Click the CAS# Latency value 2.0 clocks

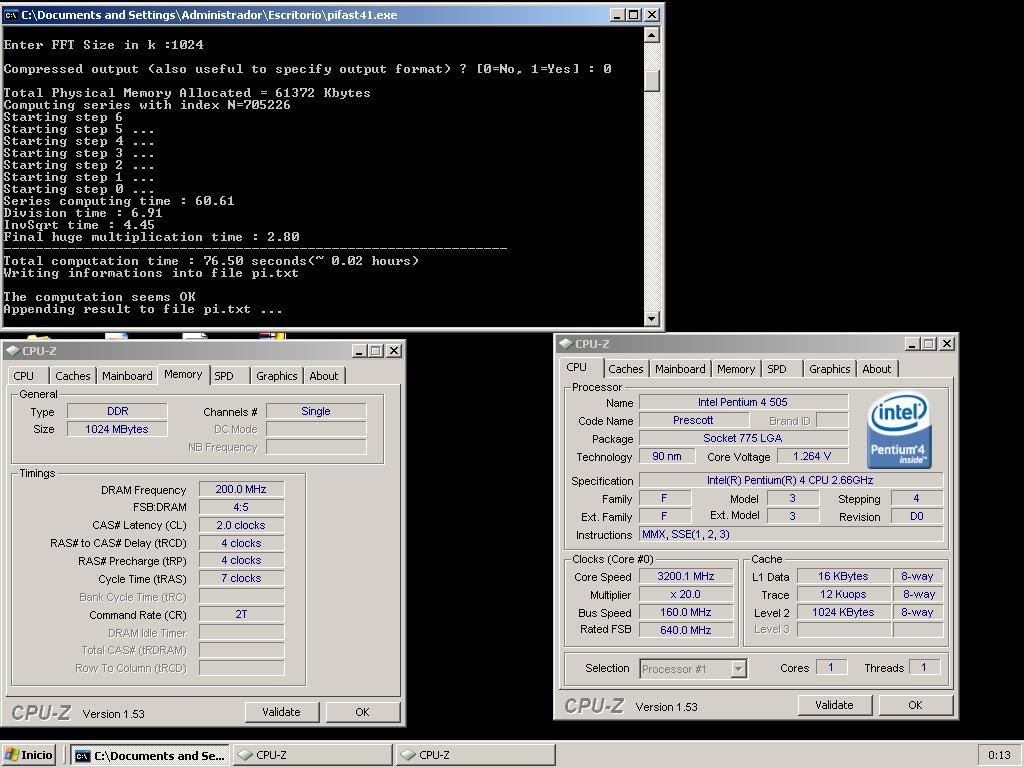241,525
